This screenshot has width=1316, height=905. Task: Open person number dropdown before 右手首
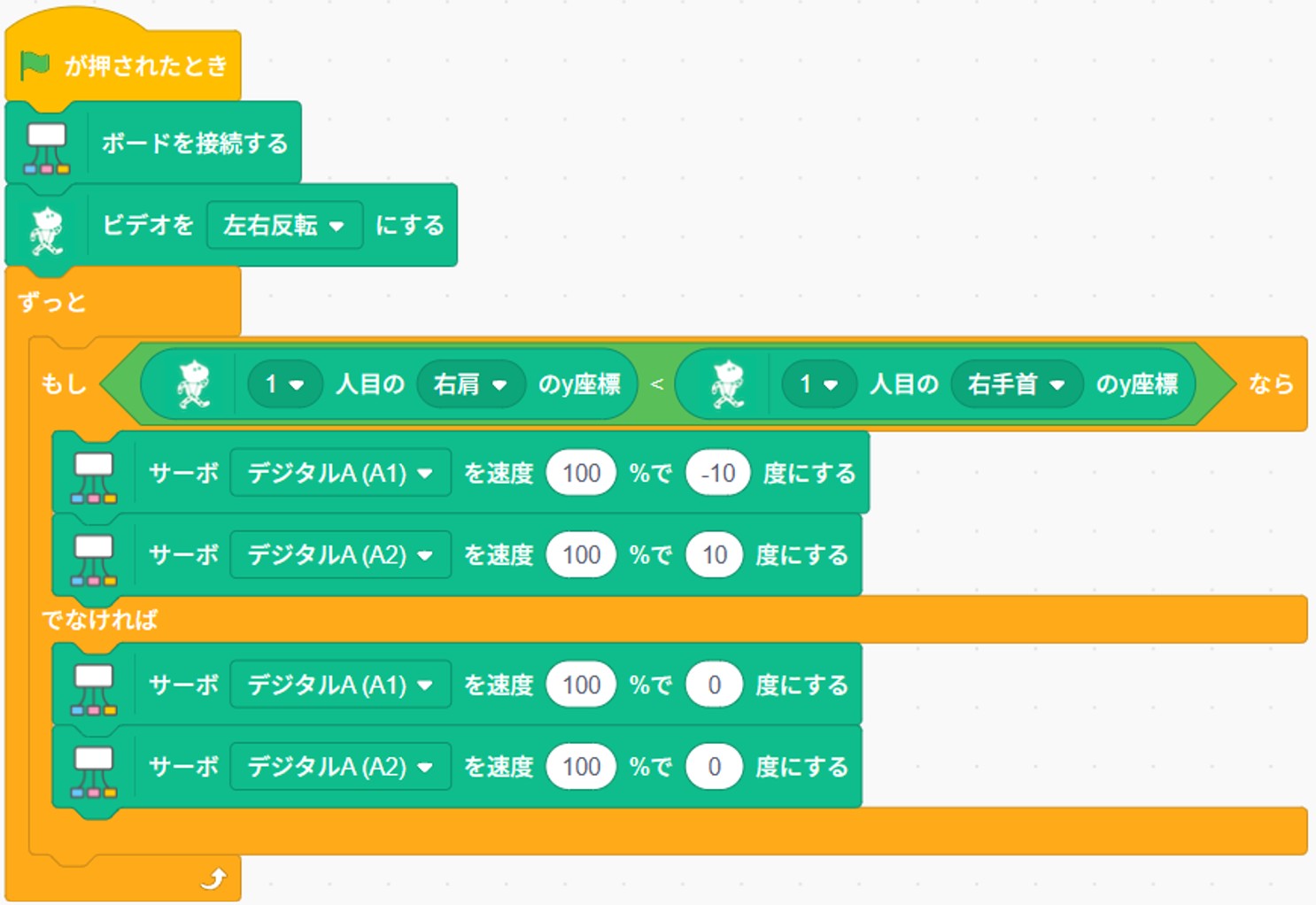click(x=818, y=384)
